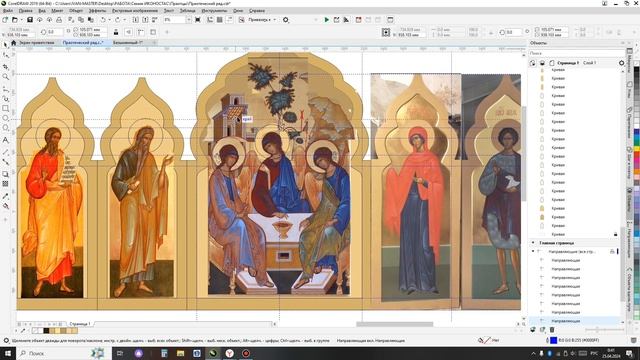The image size is (640, 360).
Task: Click the delete trash icon in Objects docker
Action: 552,329
